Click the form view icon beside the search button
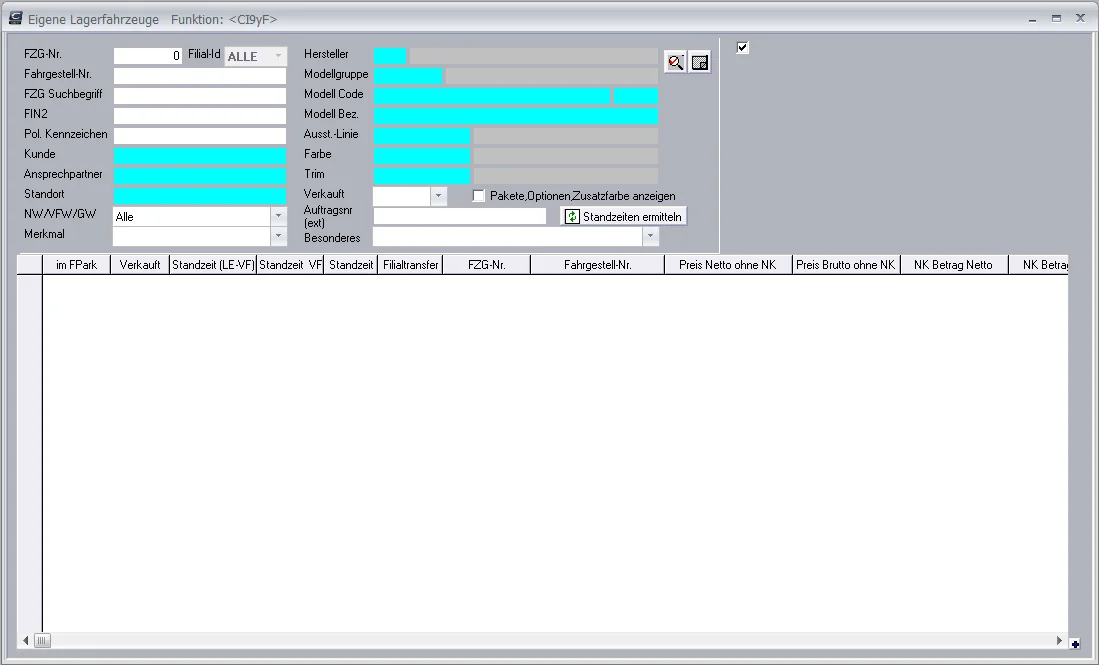This screenshot has width=1099, height=665. click(699, 62)
